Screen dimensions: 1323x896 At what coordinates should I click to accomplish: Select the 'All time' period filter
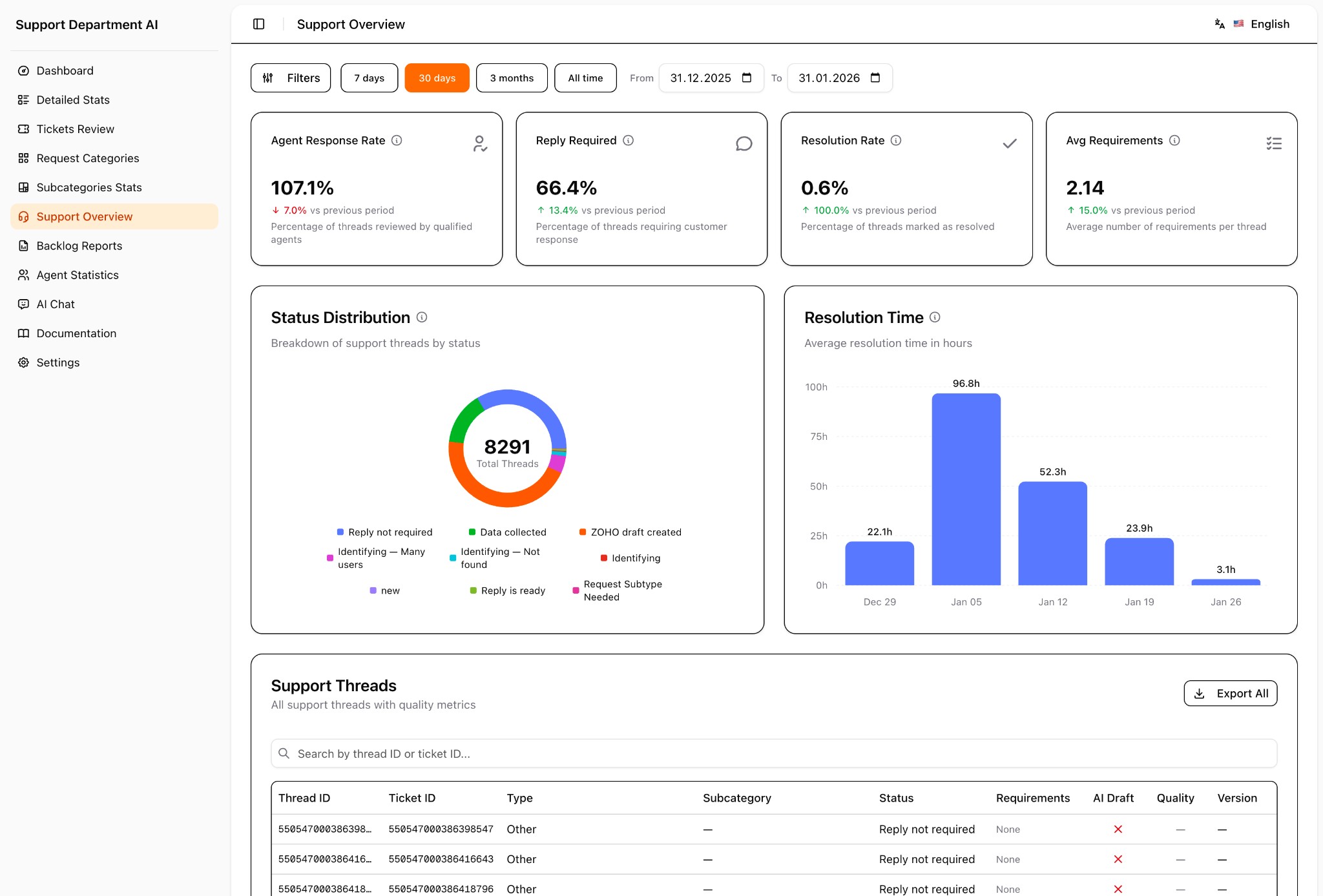point(585,78)
